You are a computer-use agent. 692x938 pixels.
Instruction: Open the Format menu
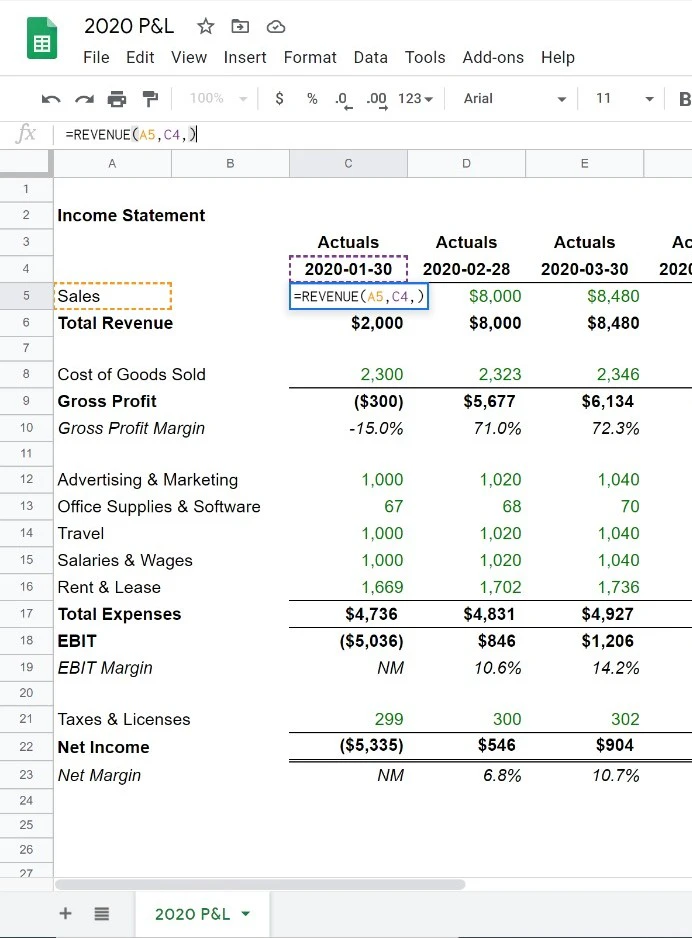310,57
